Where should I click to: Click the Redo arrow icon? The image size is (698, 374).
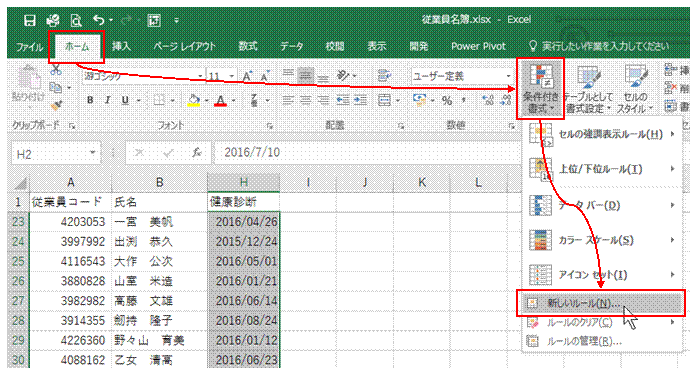pyautogui.click(x=126, y=20)
